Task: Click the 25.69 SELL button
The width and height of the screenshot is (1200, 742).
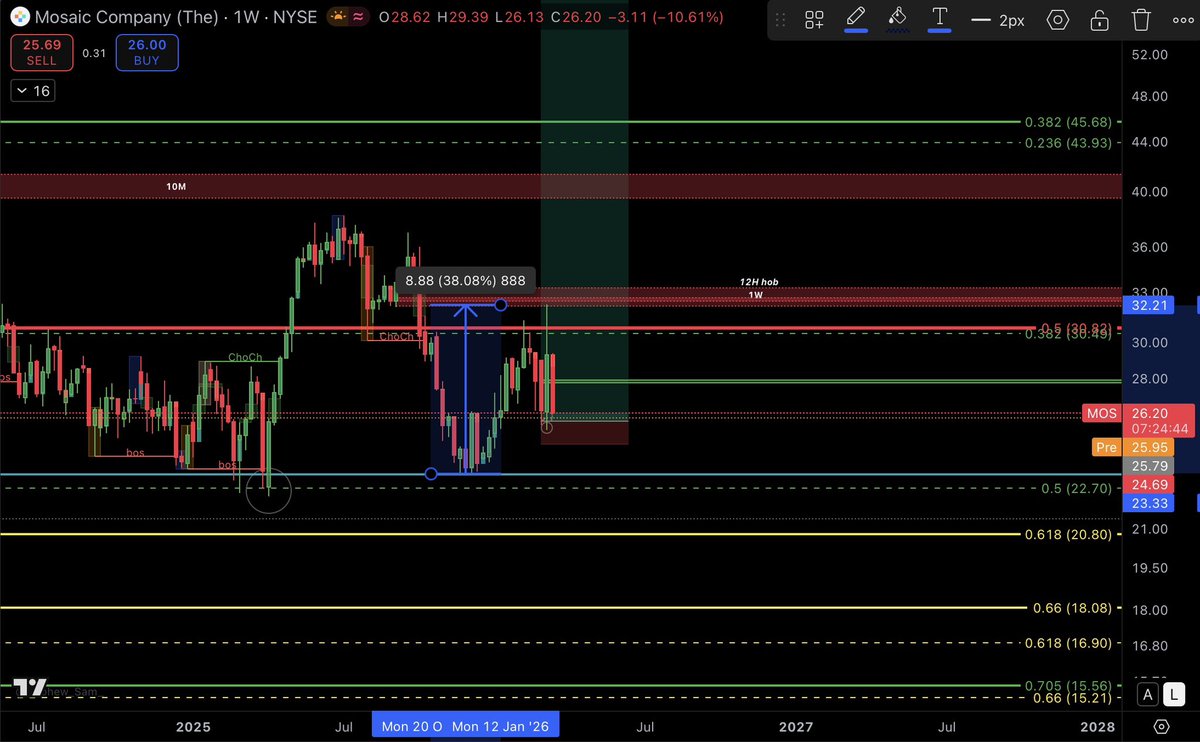Action: pyautogui.click(x=40, y=52)
